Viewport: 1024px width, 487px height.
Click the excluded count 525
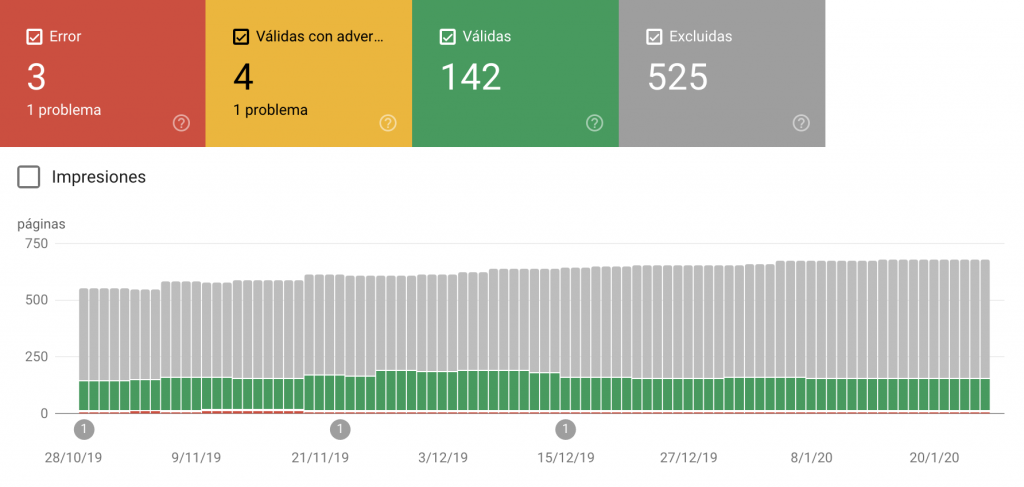click(678, 77)
